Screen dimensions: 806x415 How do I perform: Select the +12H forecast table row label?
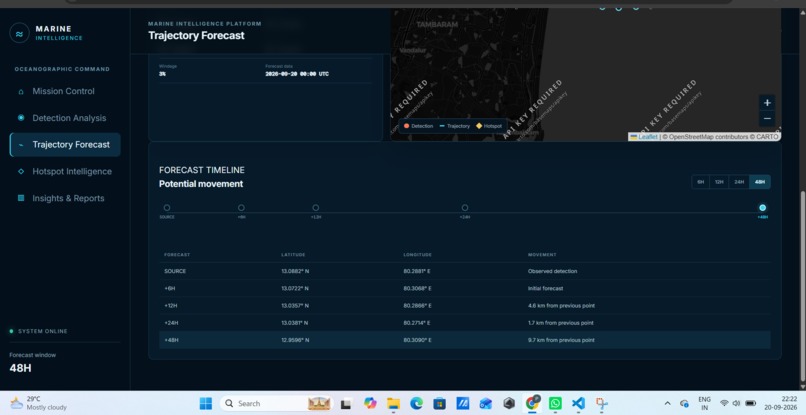171,305
